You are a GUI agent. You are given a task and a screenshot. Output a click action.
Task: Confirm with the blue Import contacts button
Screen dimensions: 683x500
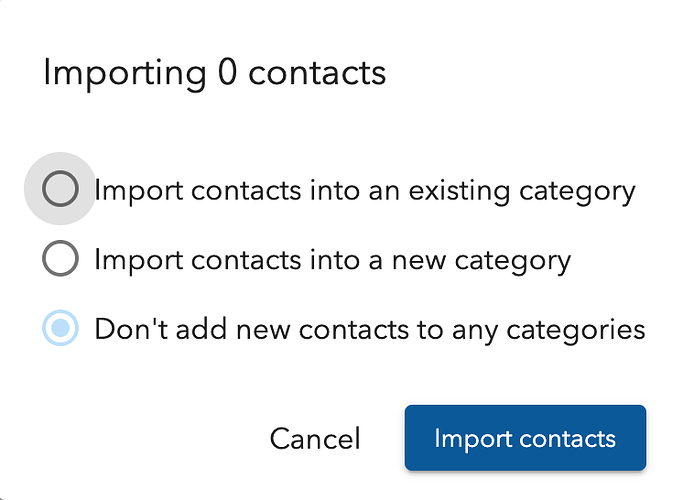point(525,438)
